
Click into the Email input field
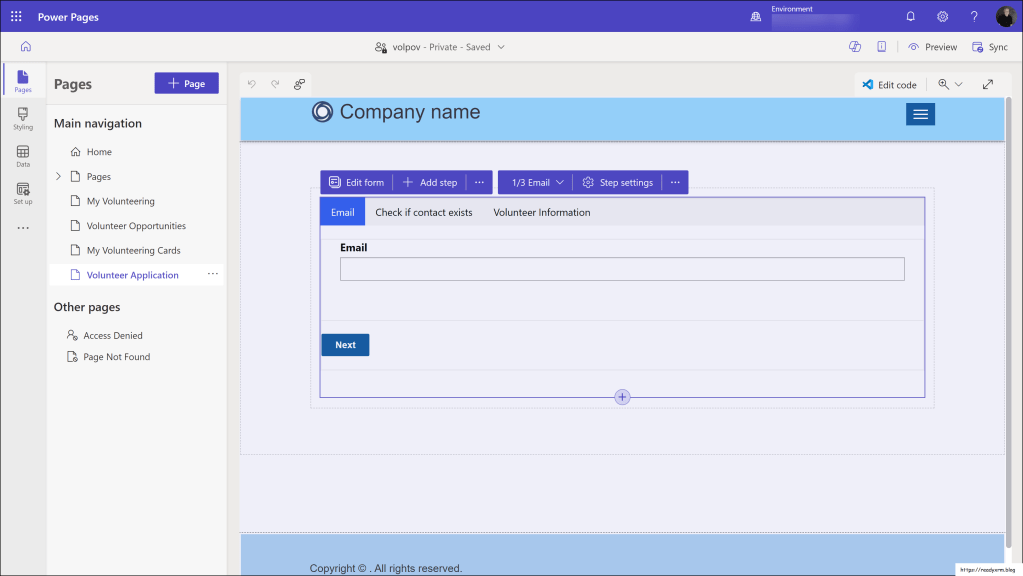point(621,269)
